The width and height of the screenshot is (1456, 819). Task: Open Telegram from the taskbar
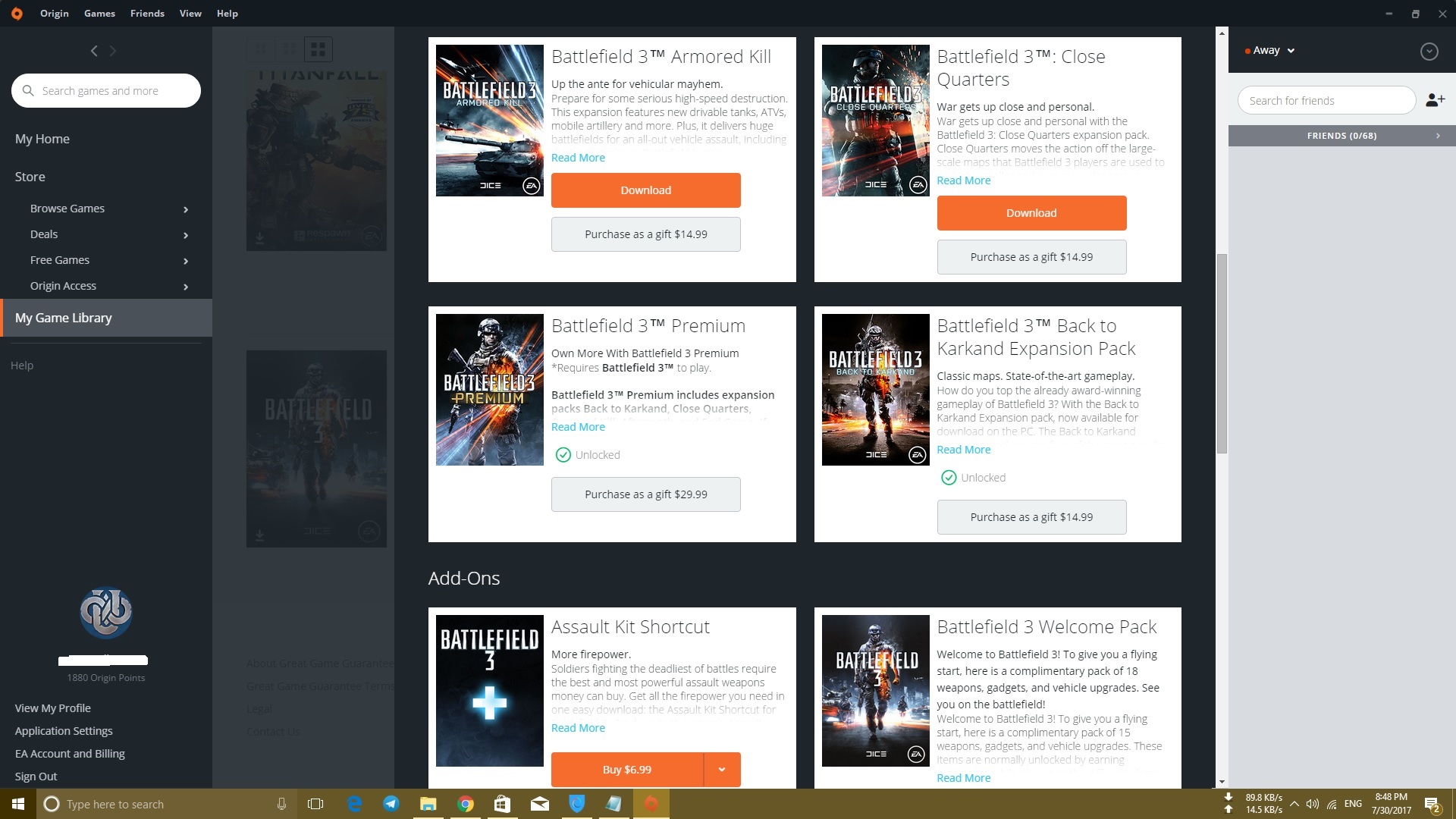point(391,804)
